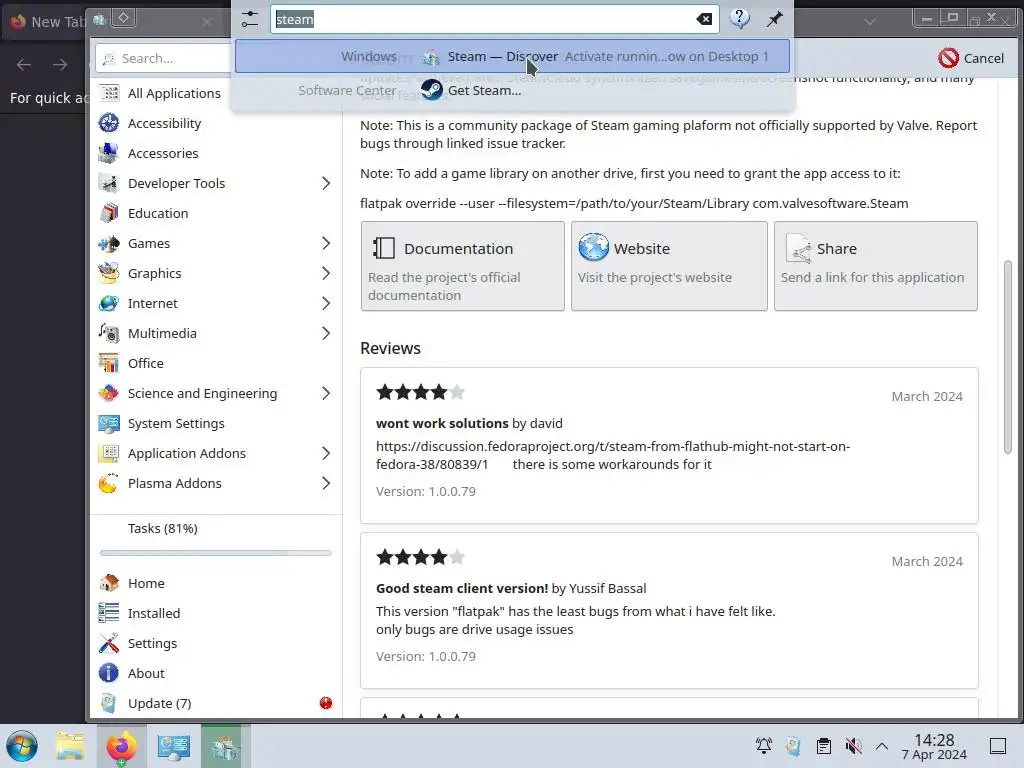Image resolution: width=1024 pixels, height=768 pixels.
Task: Visit the project's Website button
Action: 669,266
